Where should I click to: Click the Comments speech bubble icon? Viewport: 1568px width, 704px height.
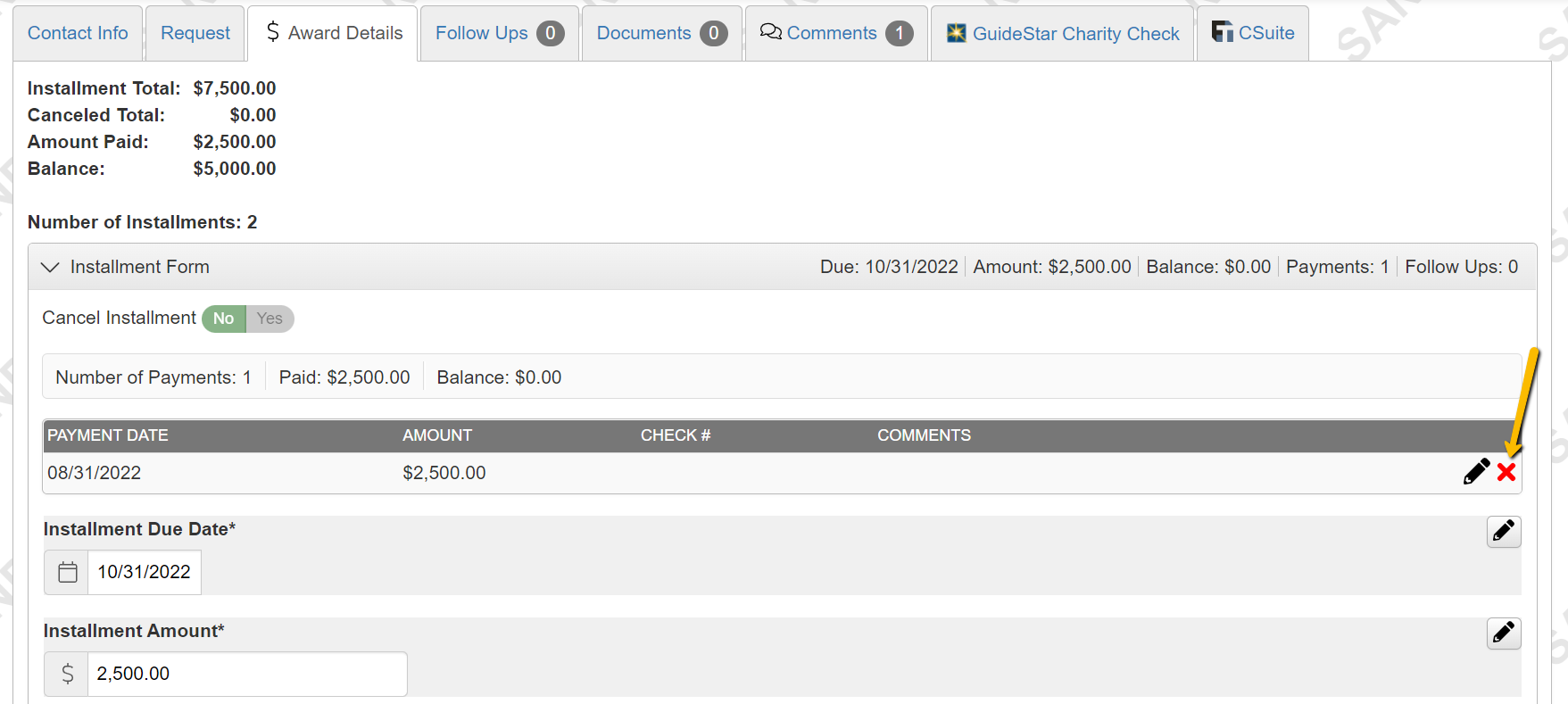pos(771,32)
